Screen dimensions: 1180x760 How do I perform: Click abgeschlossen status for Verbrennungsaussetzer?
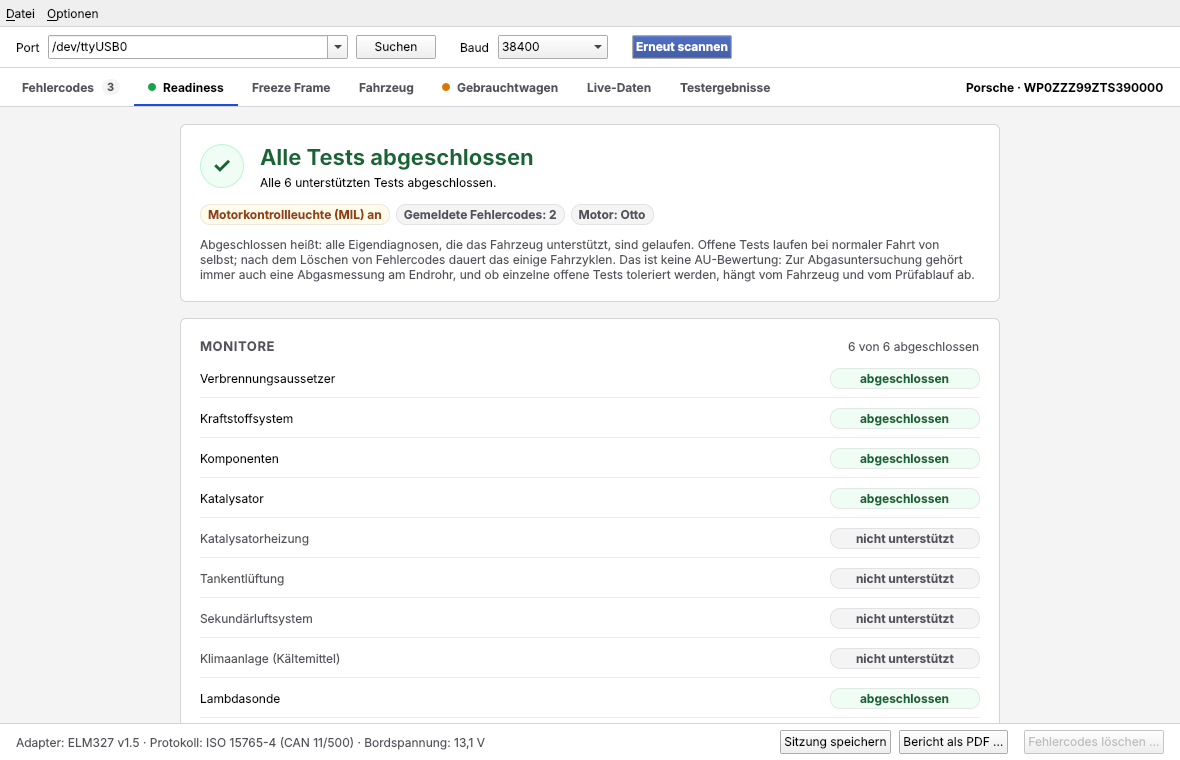905,378
